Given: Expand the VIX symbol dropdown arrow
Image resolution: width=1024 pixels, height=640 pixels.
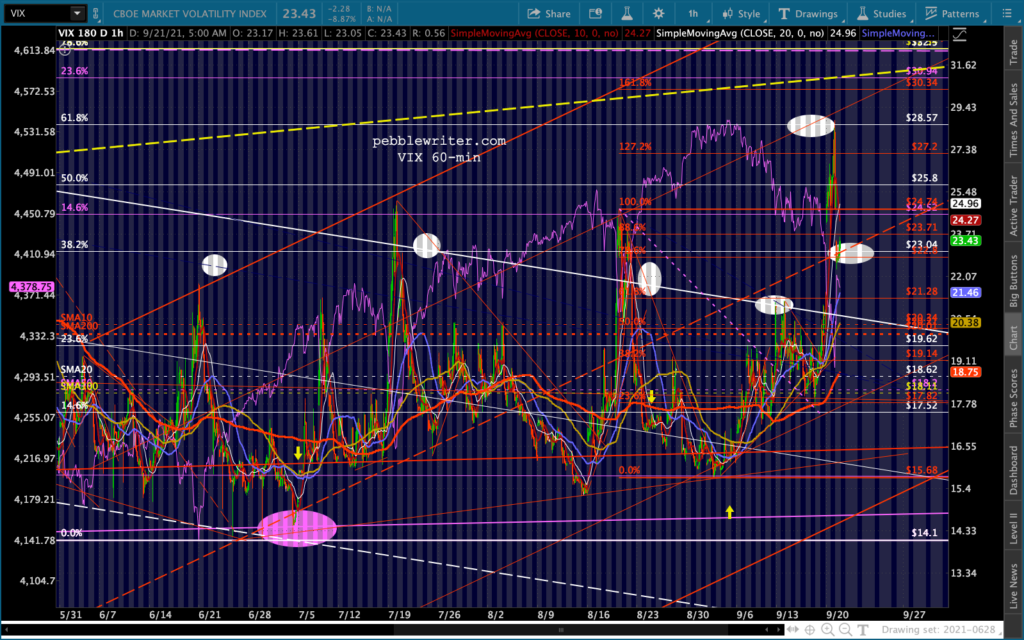Looking at the screenshot, I should tap(77, 14).
